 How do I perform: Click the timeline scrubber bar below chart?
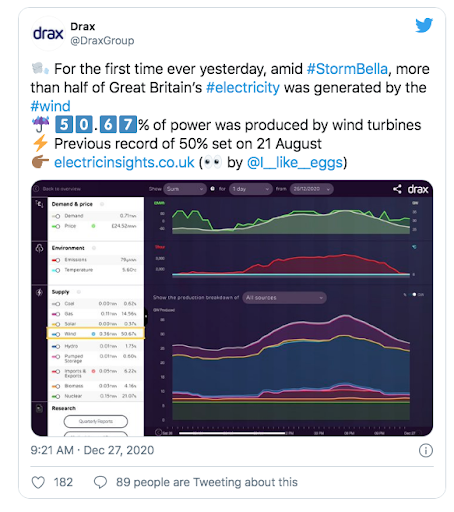coord(232,433)
